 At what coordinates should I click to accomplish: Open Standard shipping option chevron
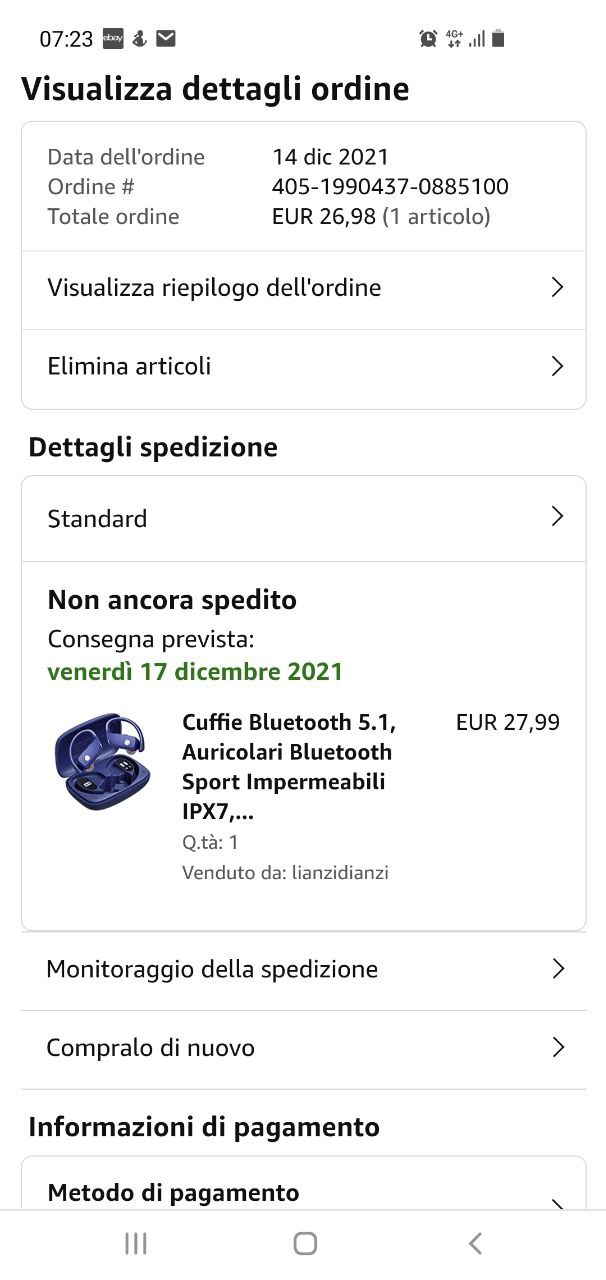558,517
